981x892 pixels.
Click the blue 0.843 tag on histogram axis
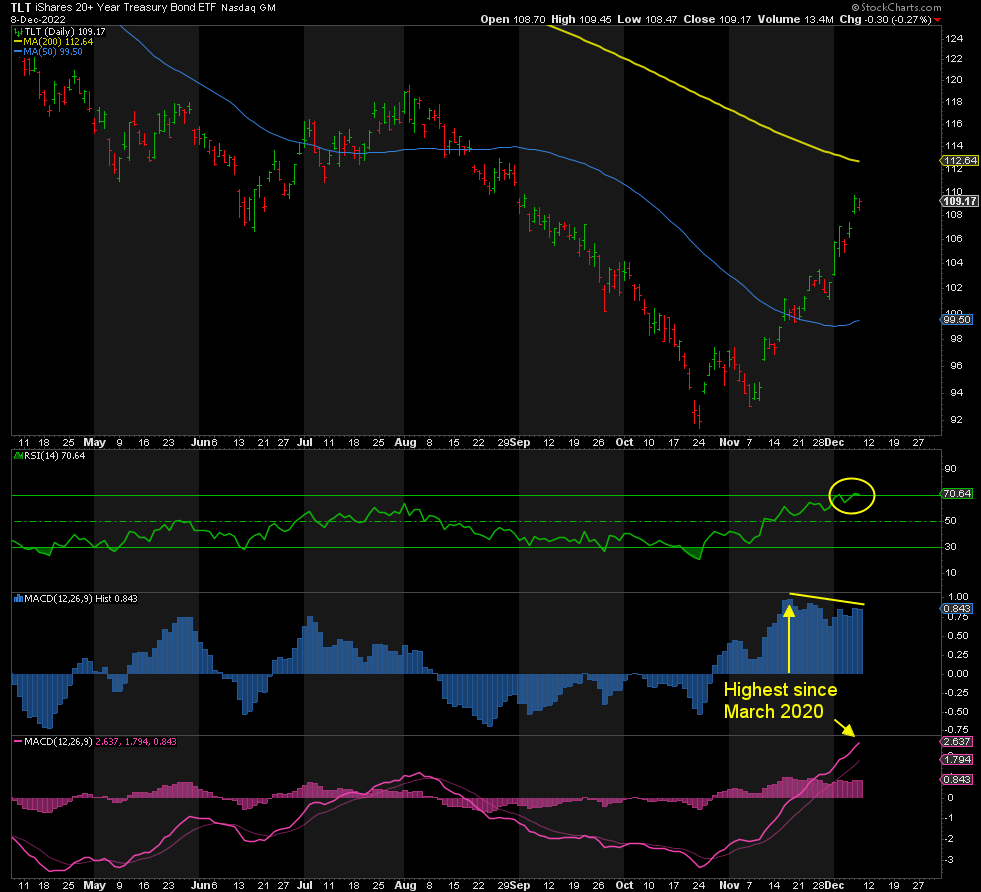[x=957, y=609]
